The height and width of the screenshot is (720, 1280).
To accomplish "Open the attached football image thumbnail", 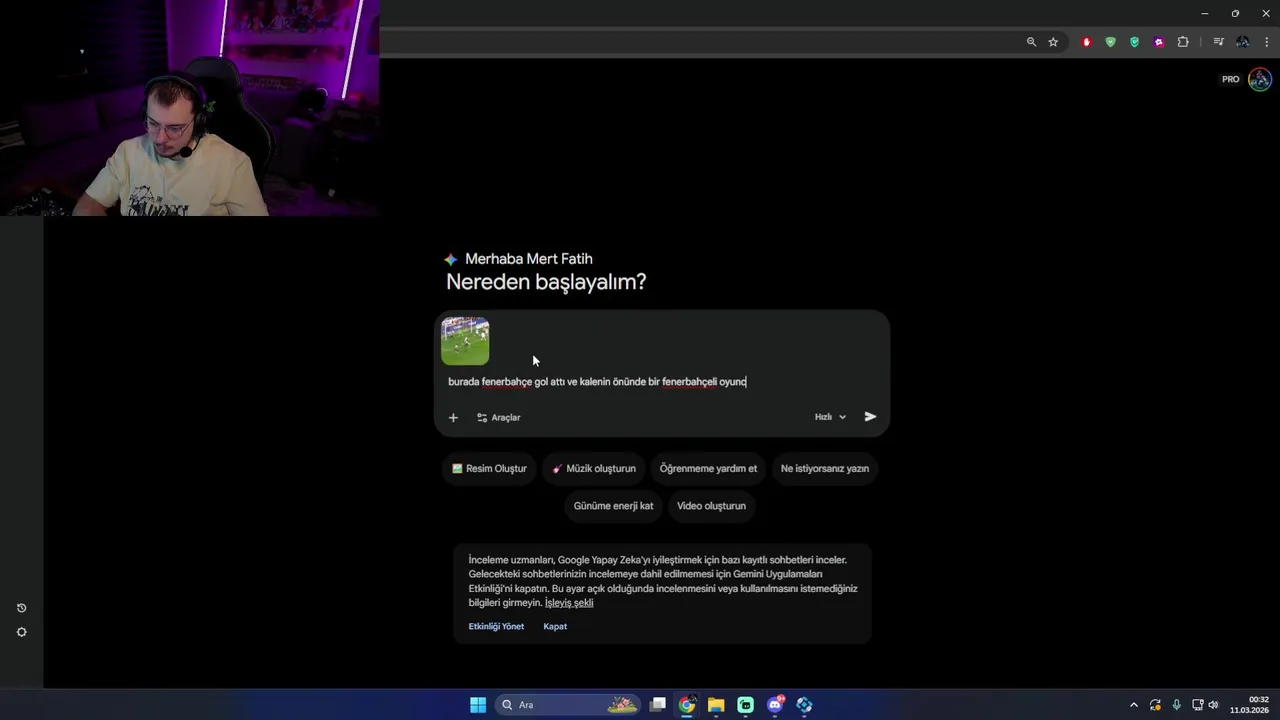I will [465, 341].
